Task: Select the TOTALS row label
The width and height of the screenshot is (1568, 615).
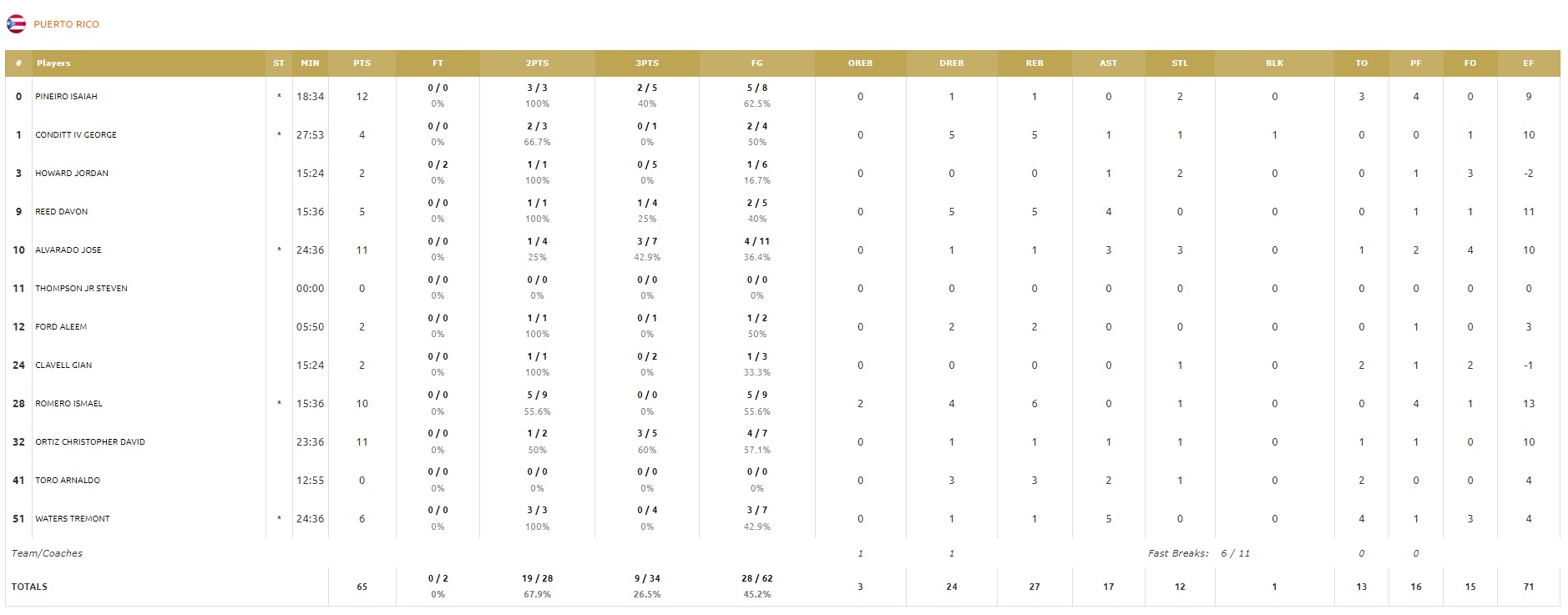Action: [x=29, y=587]
